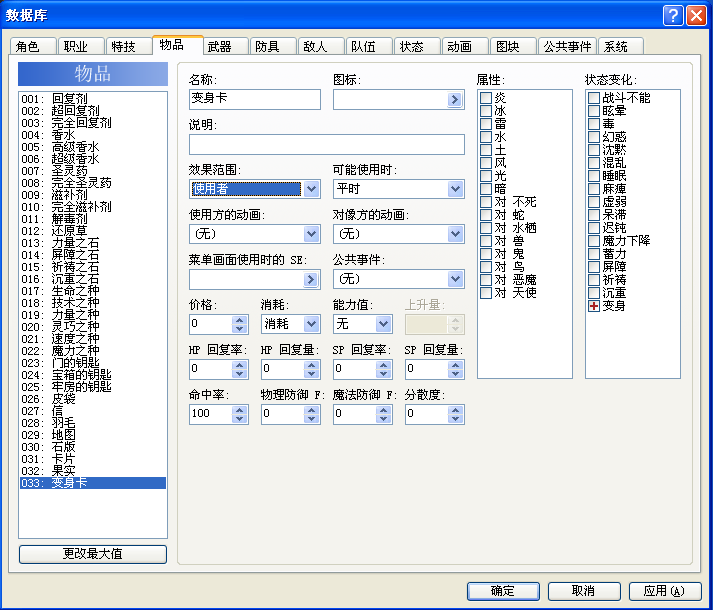
Task: Click the 确定 button
Action: [503, 591]
